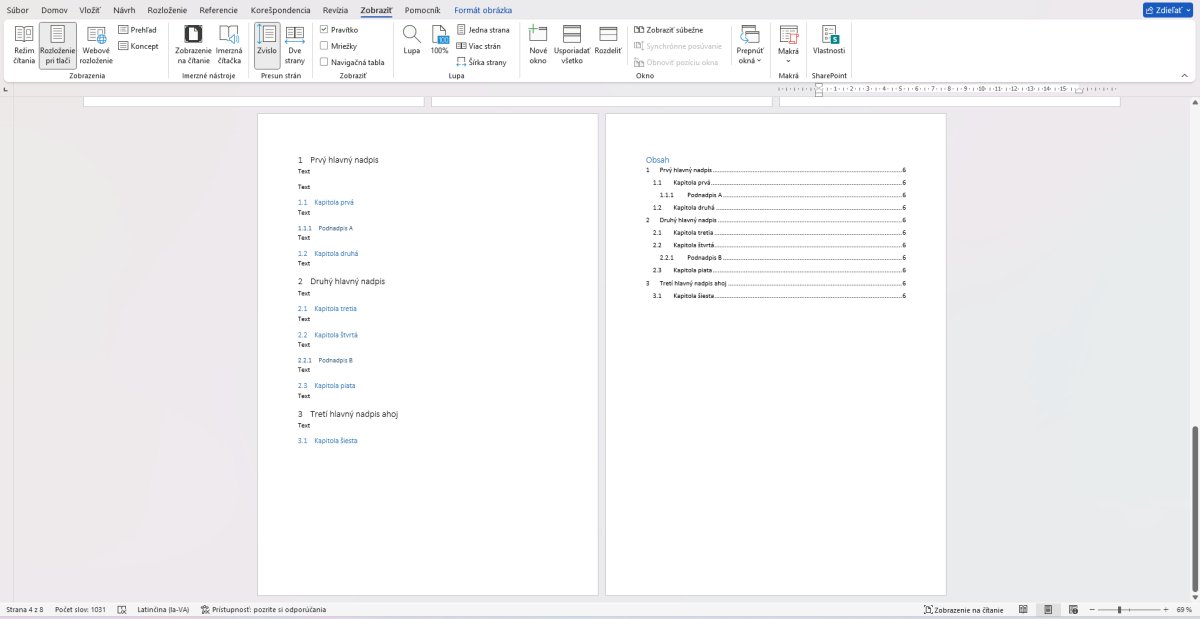
Task: Choose Šírka strany zoom option
Action: (482, 62)
